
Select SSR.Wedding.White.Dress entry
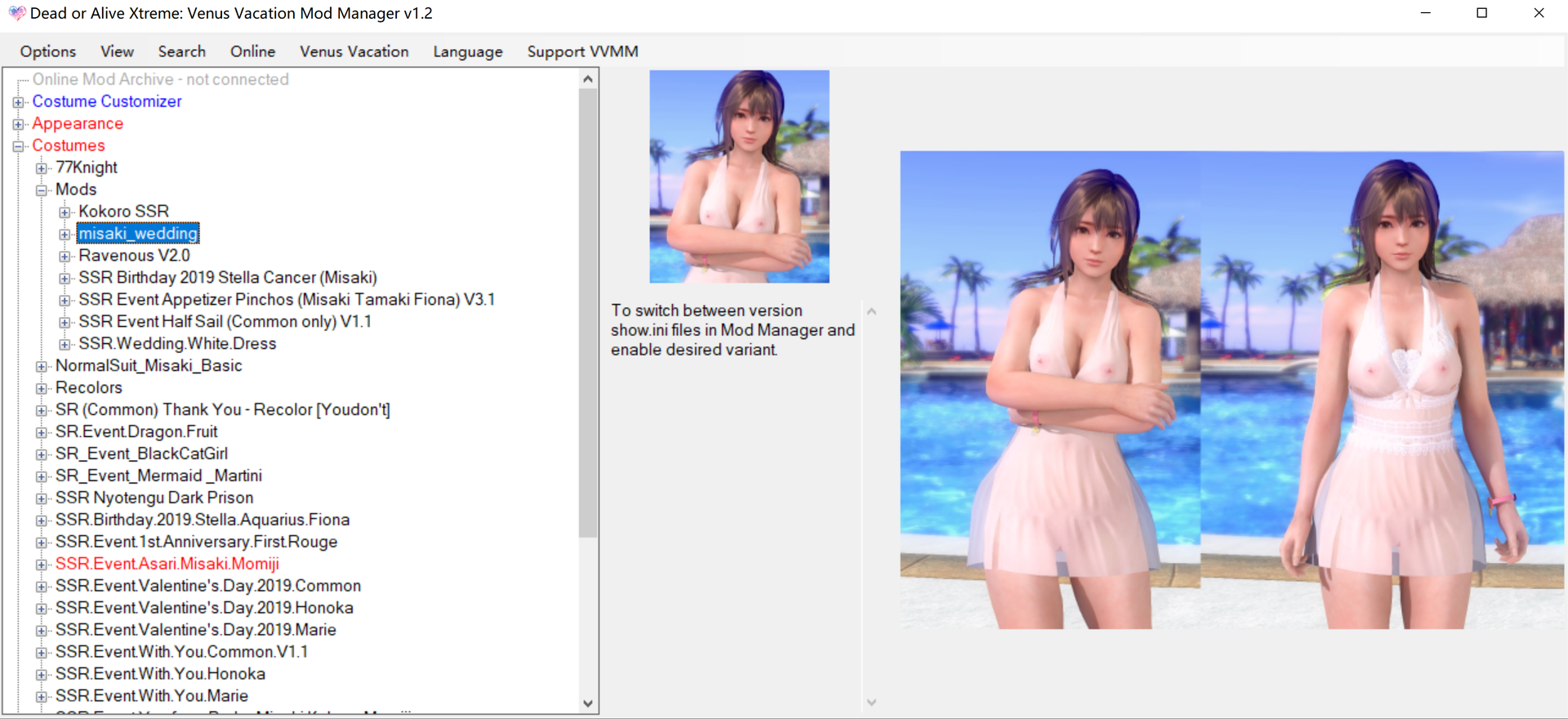click(177, 344)
